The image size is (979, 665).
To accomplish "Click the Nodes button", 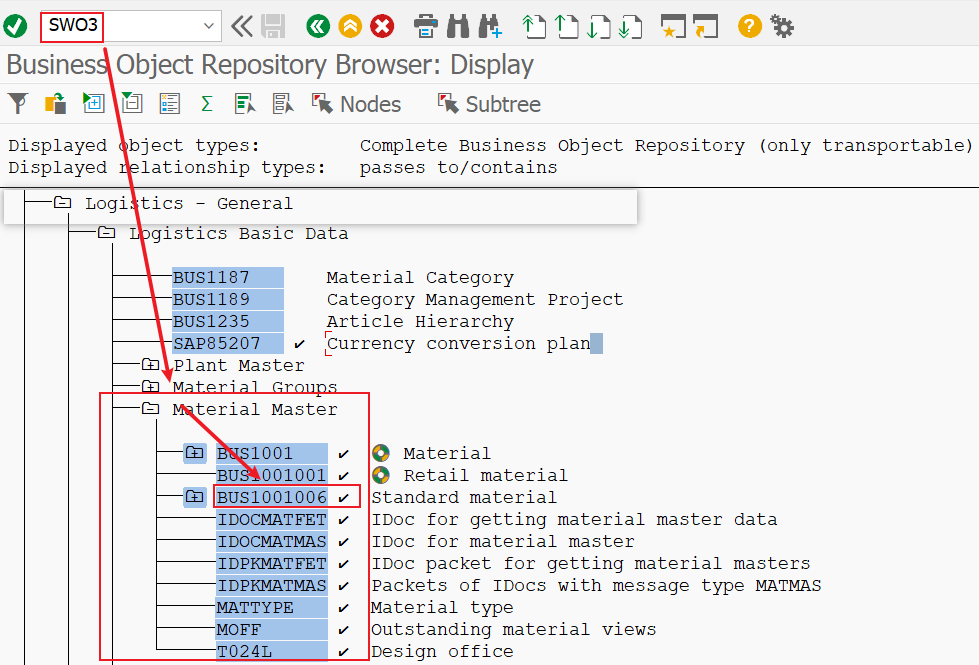I will [357, 104].
